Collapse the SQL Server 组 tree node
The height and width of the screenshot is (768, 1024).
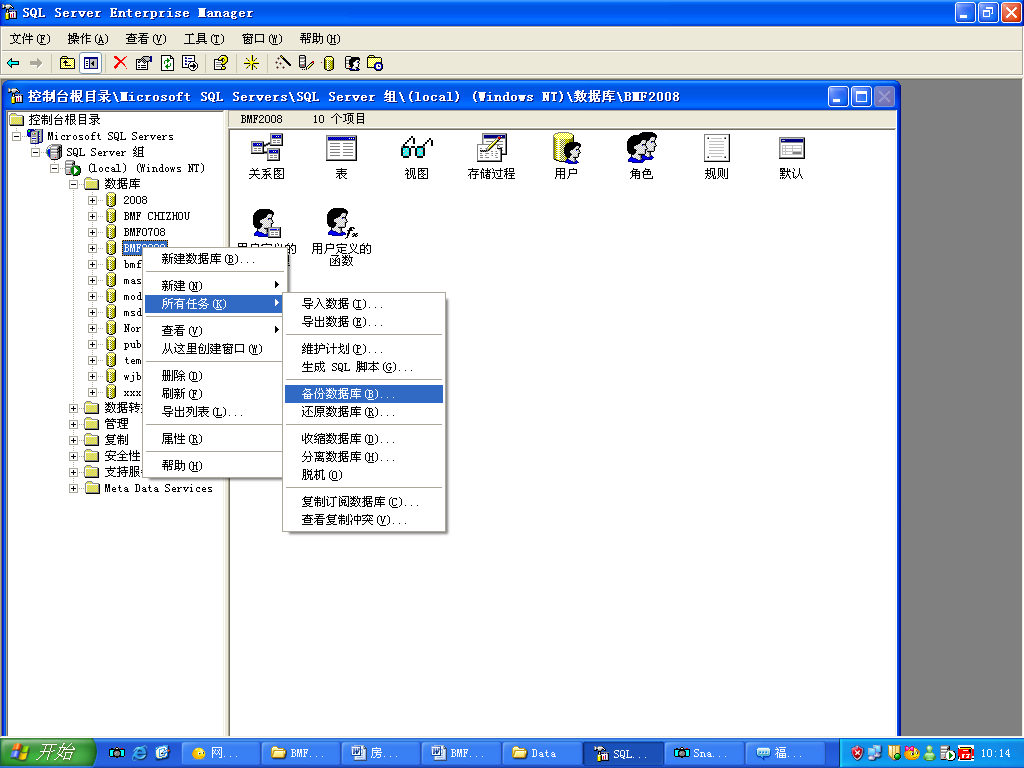coord(35,152)
